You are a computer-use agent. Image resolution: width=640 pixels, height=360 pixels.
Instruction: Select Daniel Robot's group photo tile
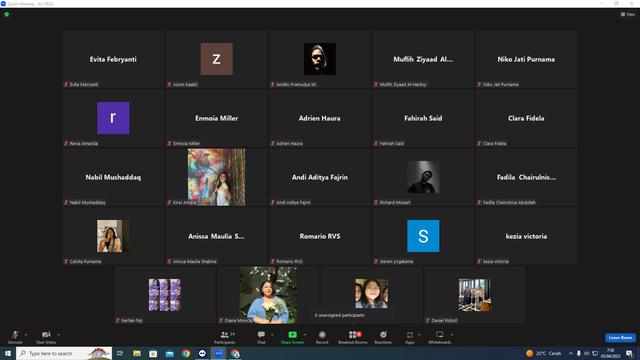point(475,295)
